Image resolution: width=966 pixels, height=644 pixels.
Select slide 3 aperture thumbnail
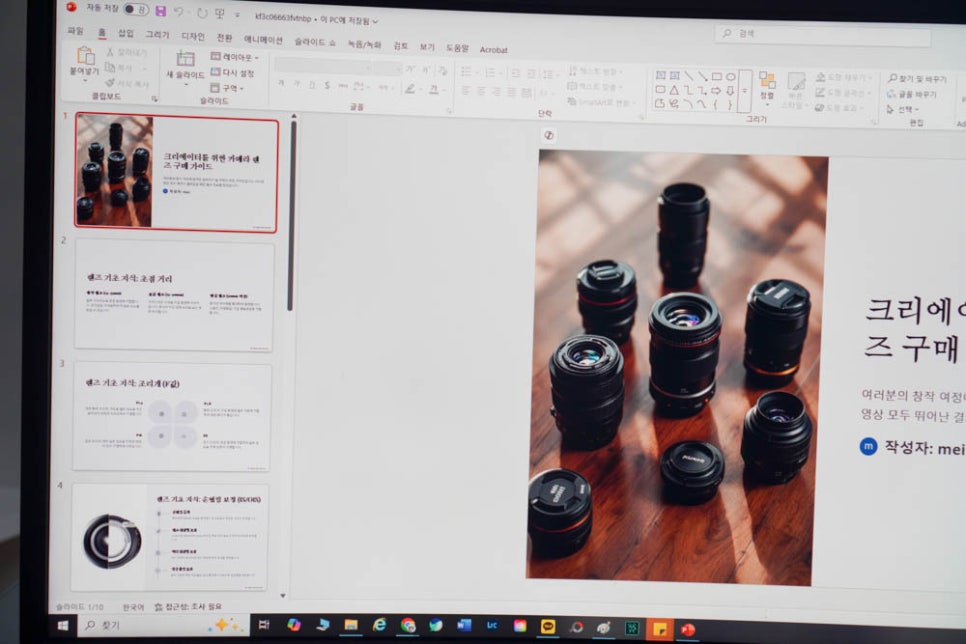pos(172,417)
